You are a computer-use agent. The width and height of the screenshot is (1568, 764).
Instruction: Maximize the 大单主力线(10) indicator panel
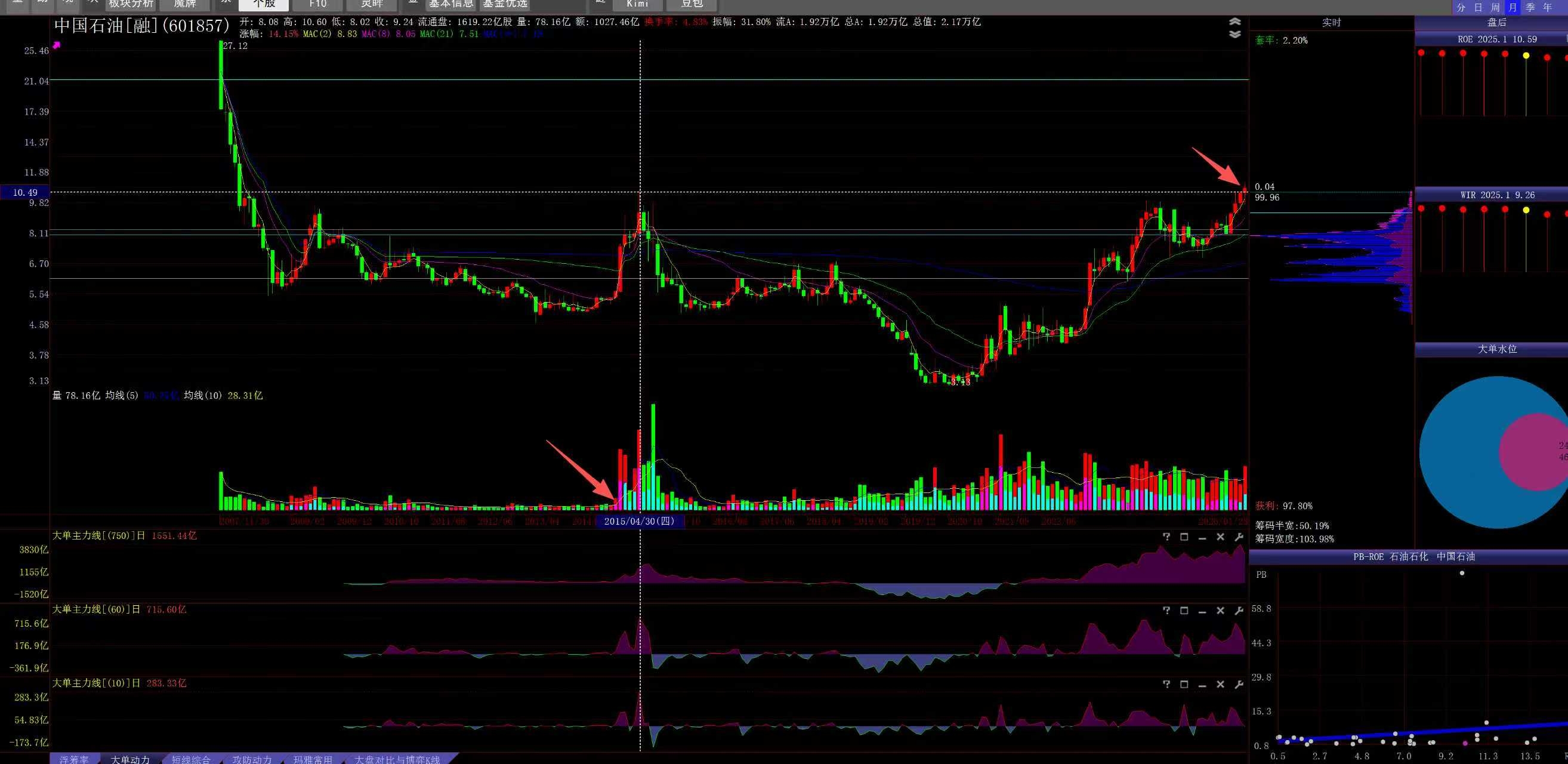click(1184, 684)
